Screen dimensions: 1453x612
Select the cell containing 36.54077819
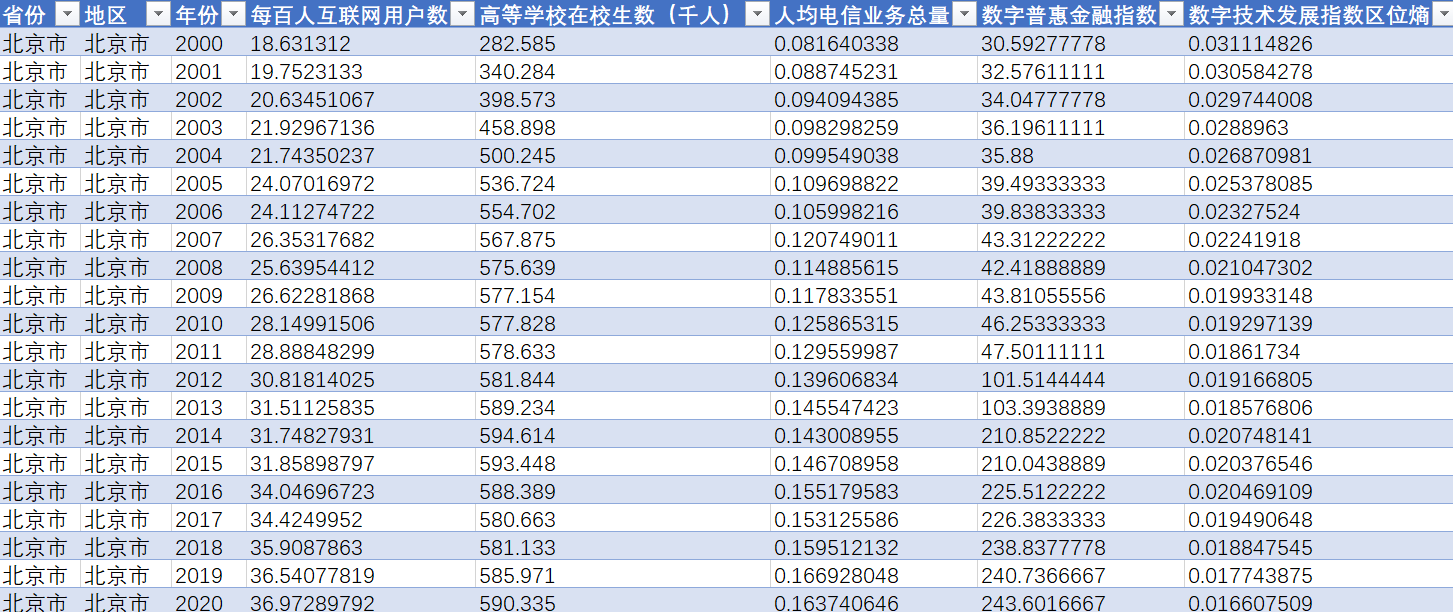360,576
